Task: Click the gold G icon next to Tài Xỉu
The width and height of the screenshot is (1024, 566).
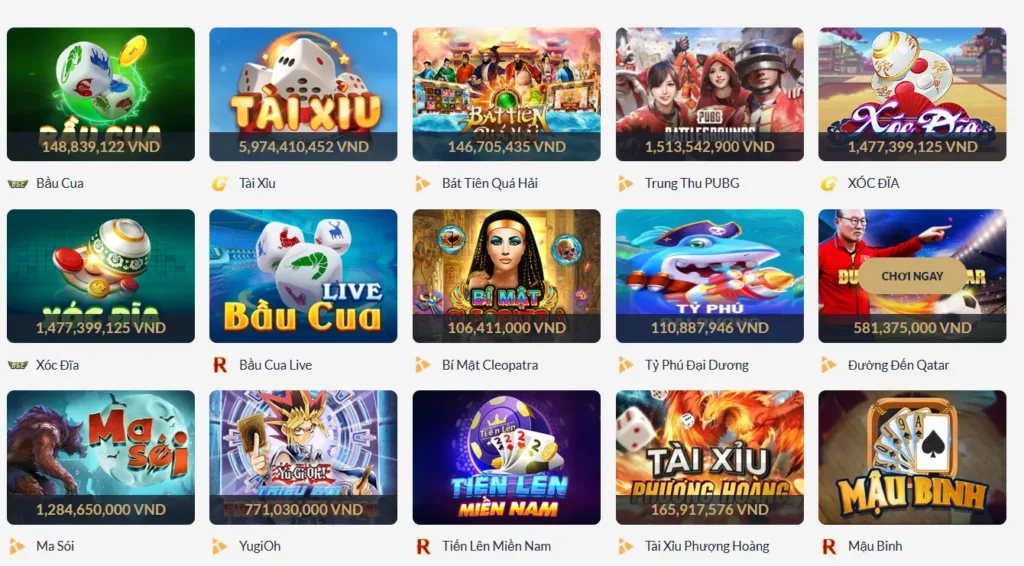Action: [x=220, y=184]
